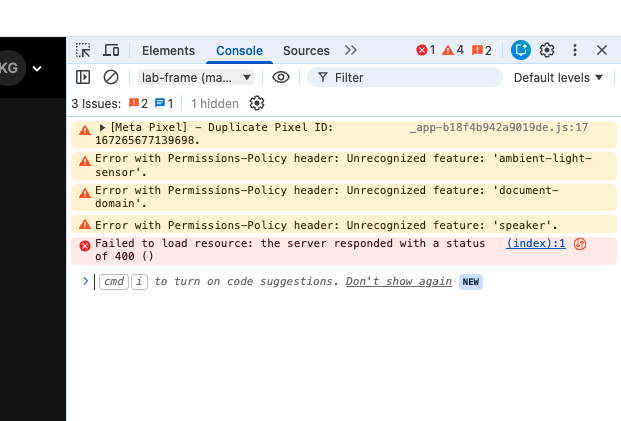Click the issues count 2 badge in toolbar
The height and width of the screenshot is (421, 621).
tap(482, 50)
